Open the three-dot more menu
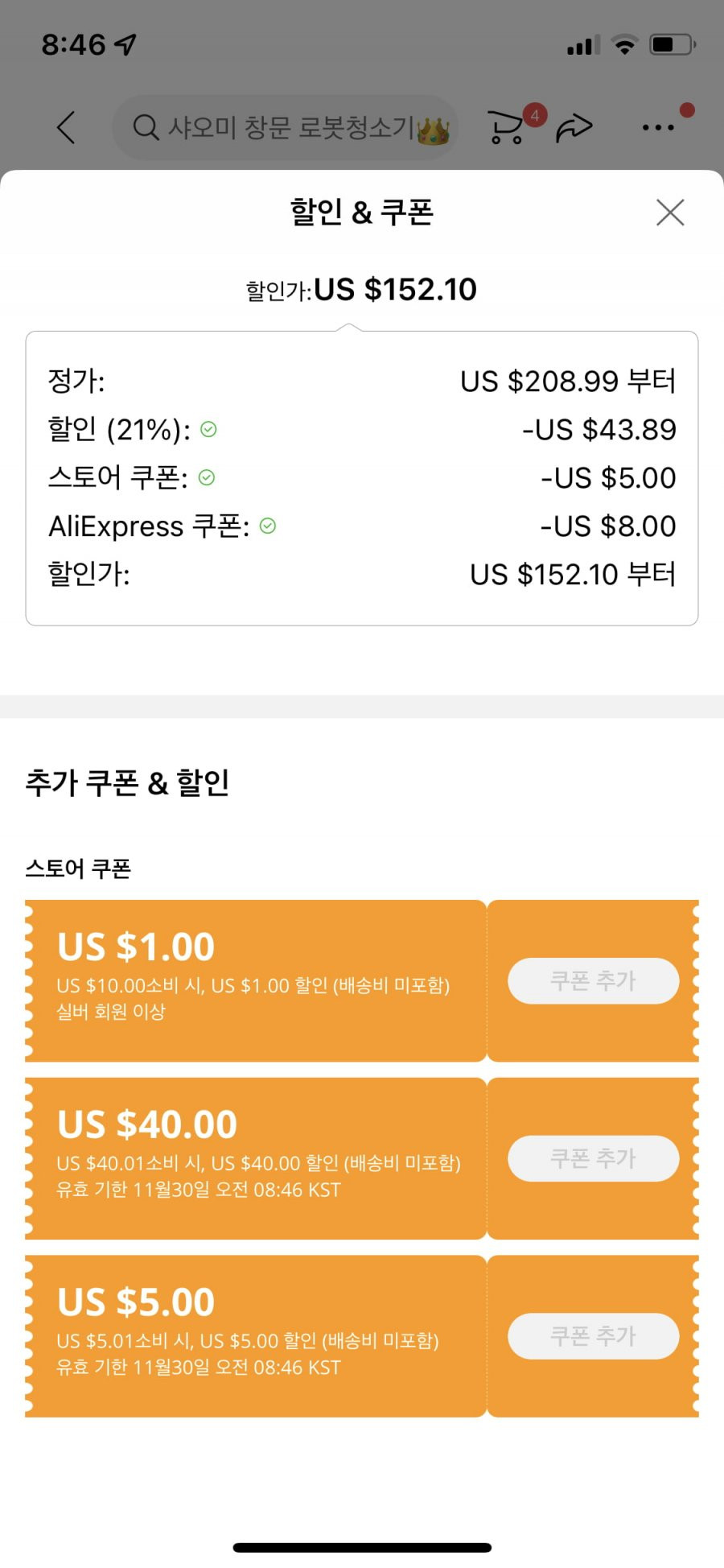 click(658, 127)
